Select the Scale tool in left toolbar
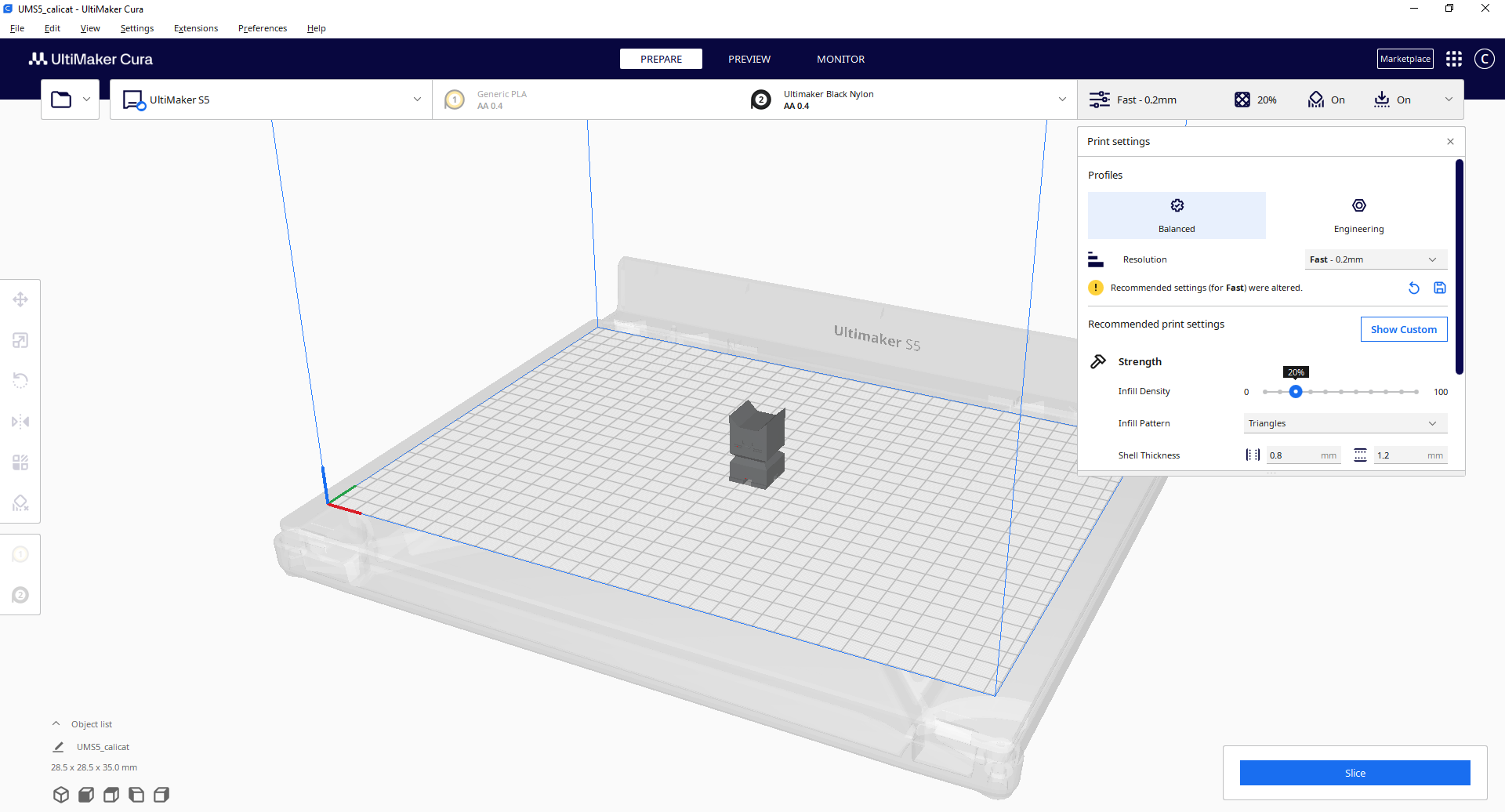The image size is (1505, 812). 20,340
